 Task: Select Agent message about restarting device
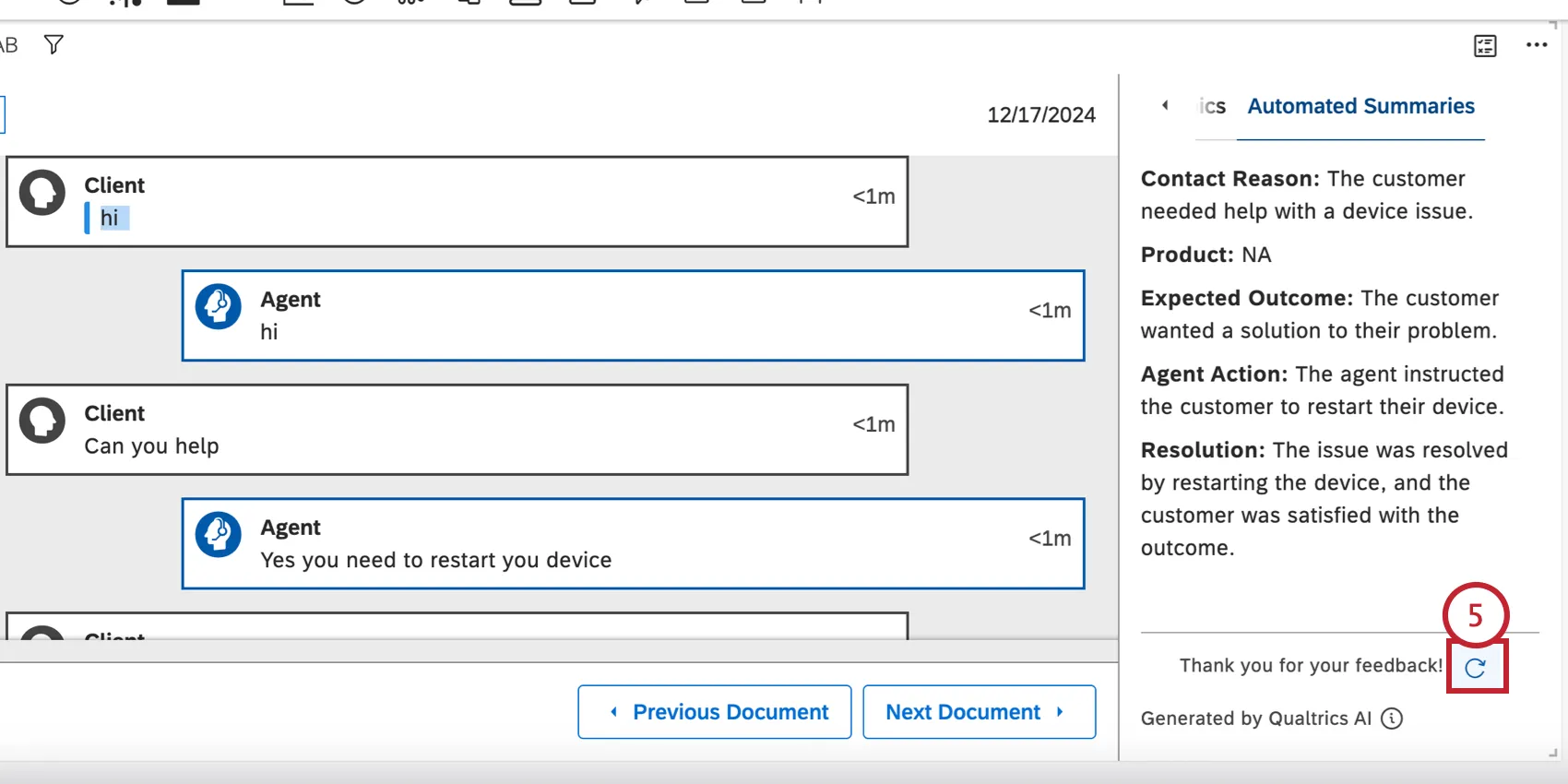coord(435,561)
